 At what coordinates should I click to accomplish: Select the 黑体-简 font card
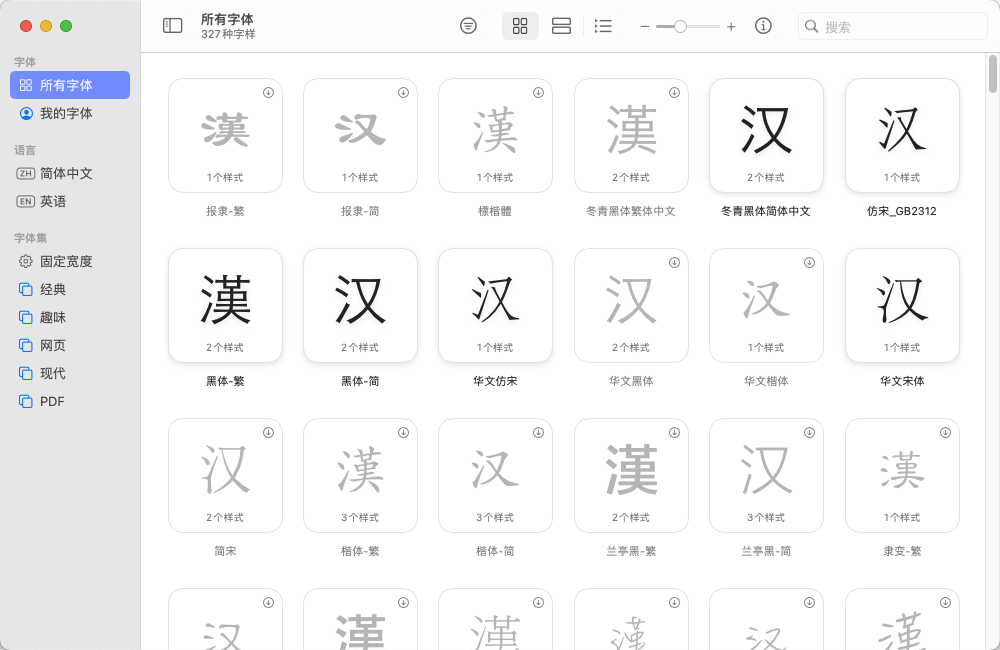pos(360,305)
